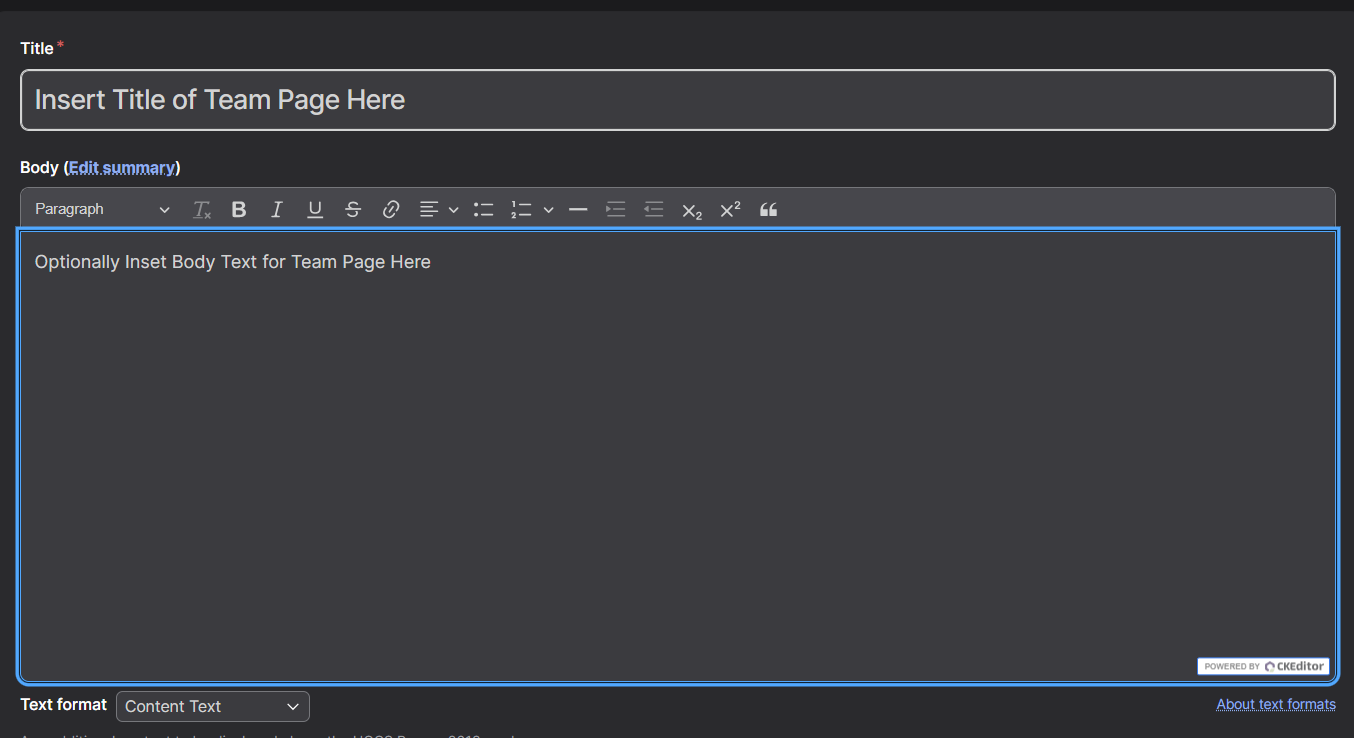Click into the Body text editor area

coord(678,456)
